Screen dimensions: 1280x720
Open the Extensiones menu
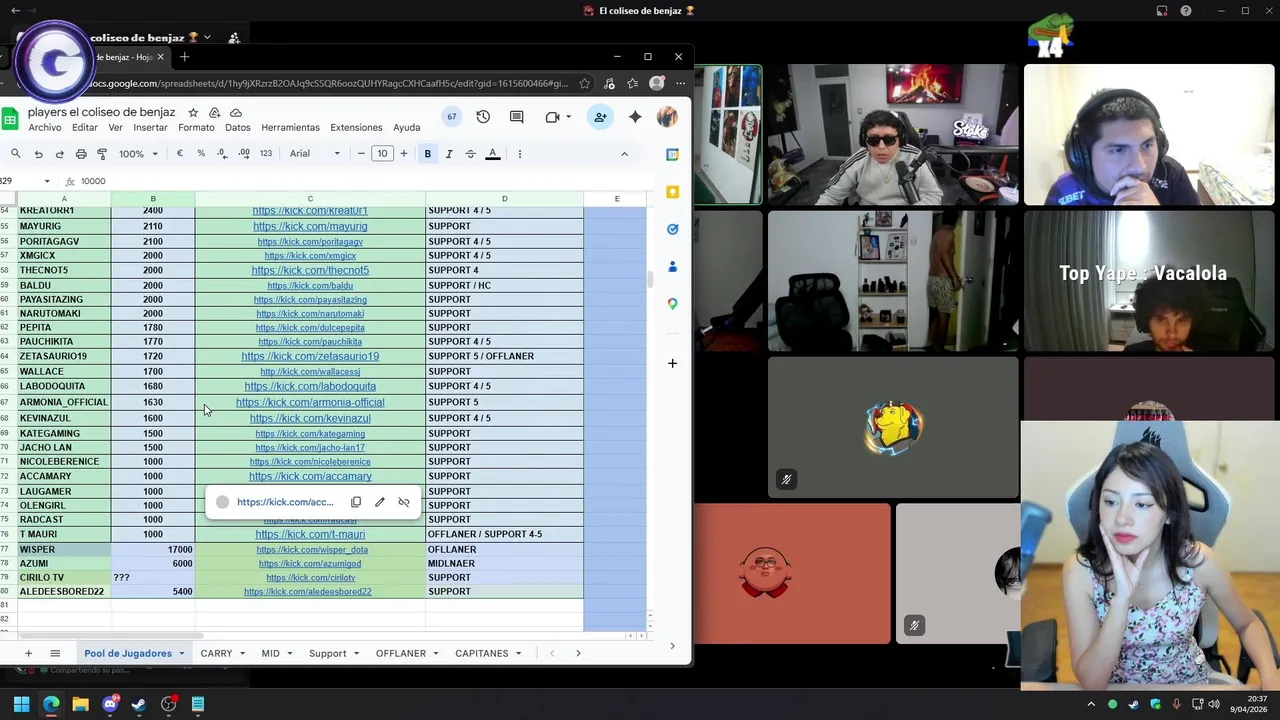[x=357, y=128]
